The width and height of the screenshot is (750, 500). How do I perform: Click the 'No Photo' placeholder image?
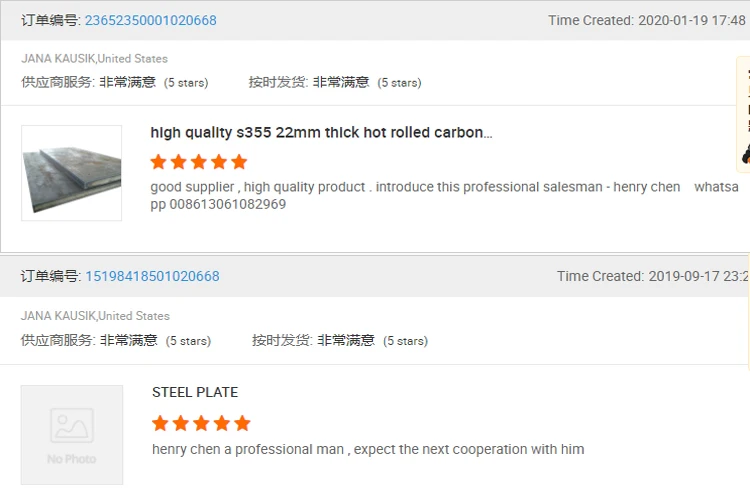pyautogui.click(x=71, y=434)
